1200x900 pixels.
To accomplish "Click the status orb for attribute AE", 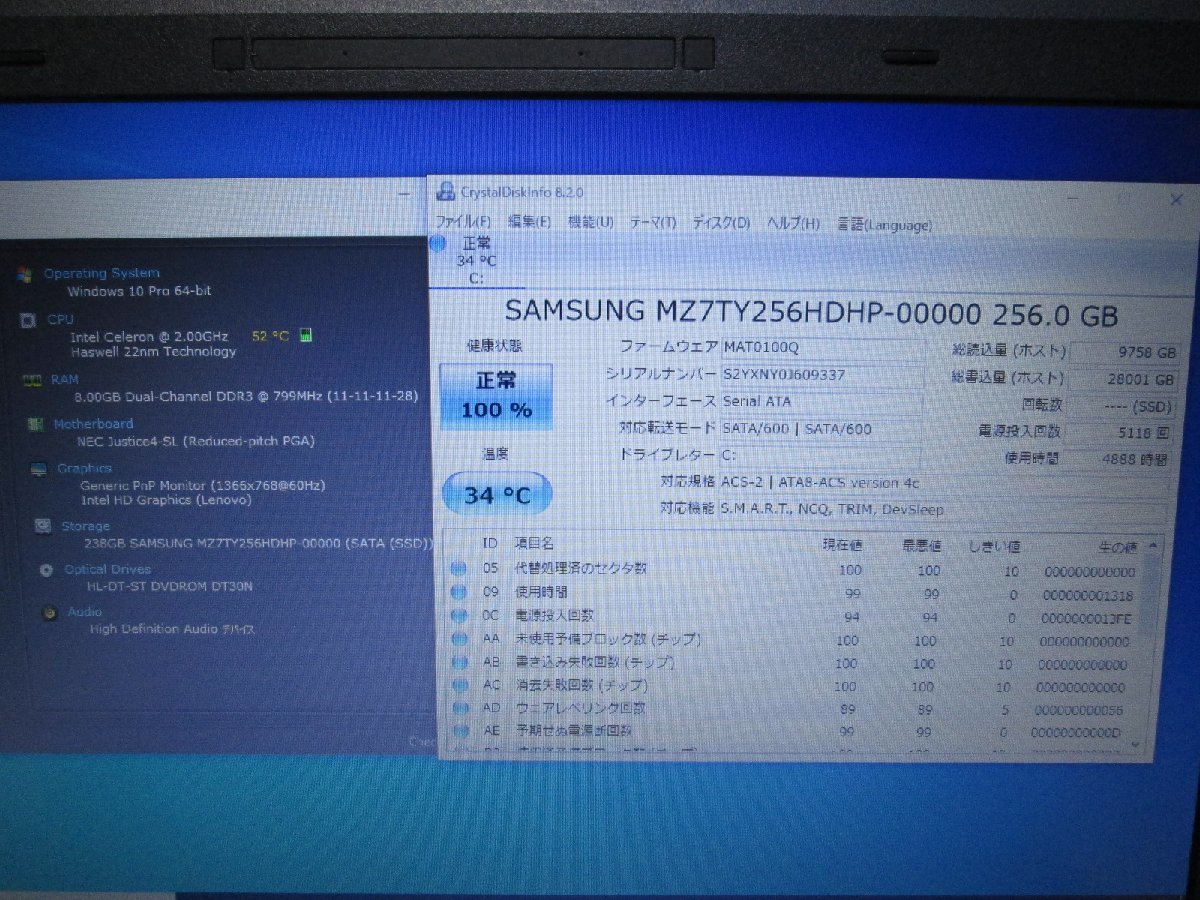I will click(459, 730).
